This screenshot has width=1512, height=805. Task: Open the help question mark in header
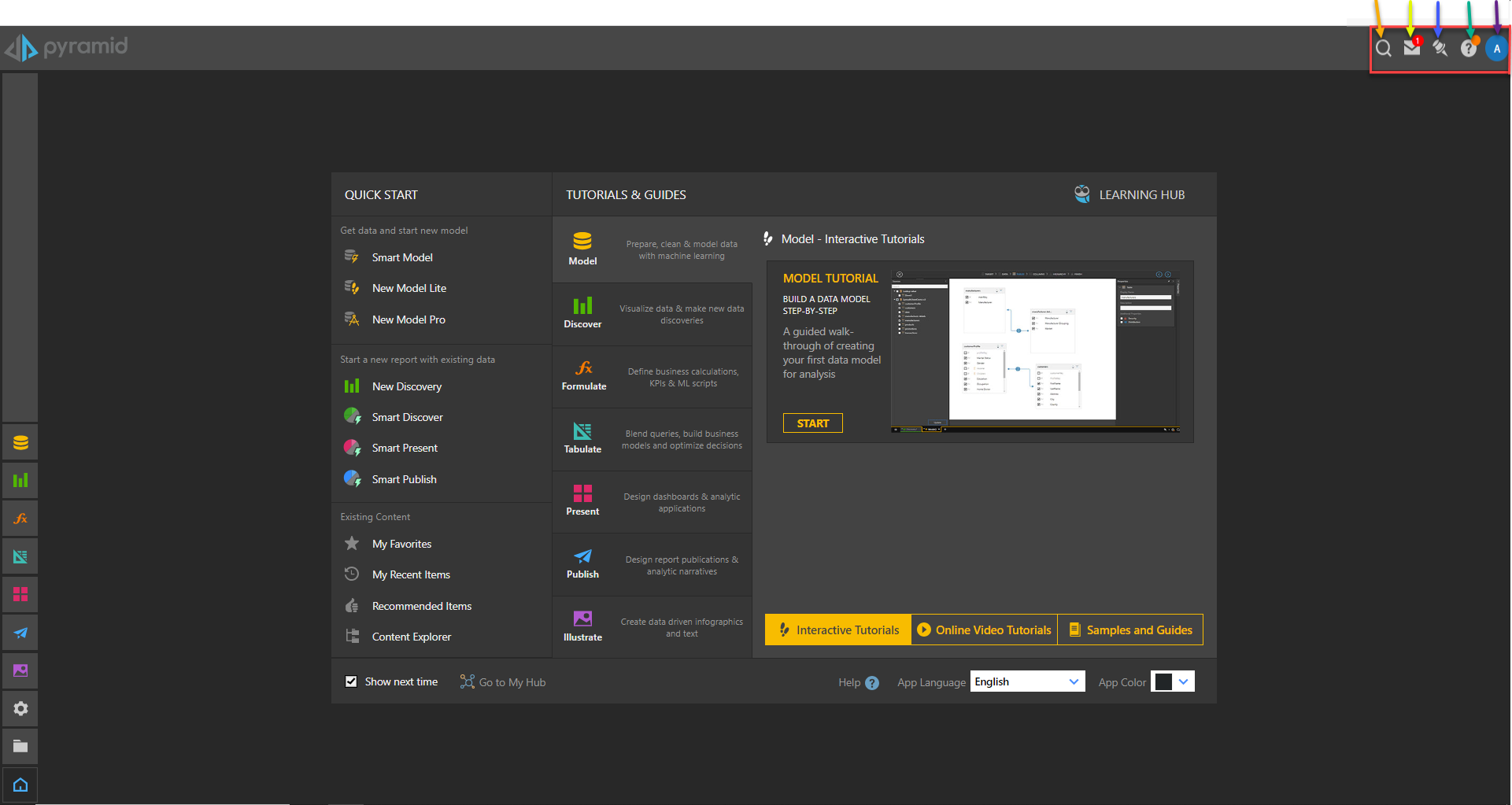click(x=1468, y=49)
